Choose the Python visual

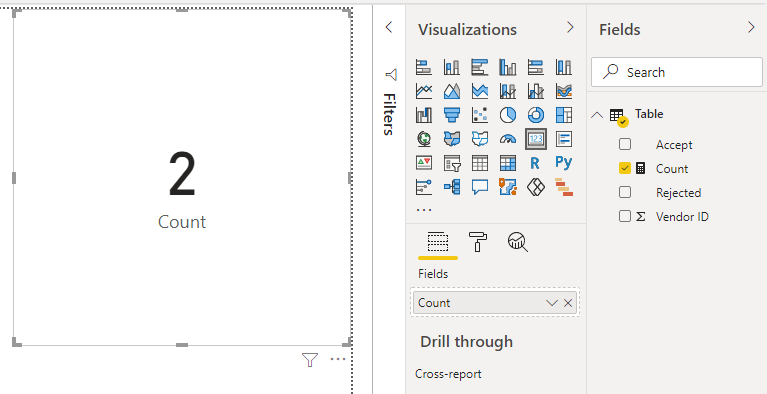click(x=564, y=162)
